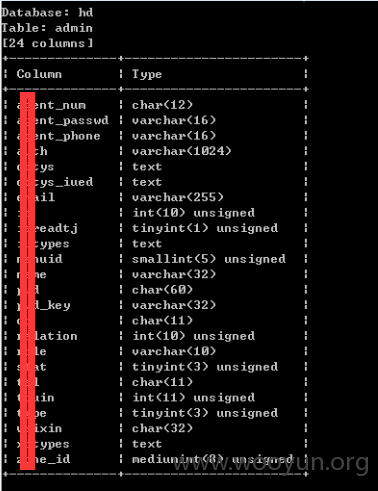Image resolution: width=378 pixels, height=491 pixels.
Task: Click the 'char(60)' type value
Action: click(x=162, y=290)
